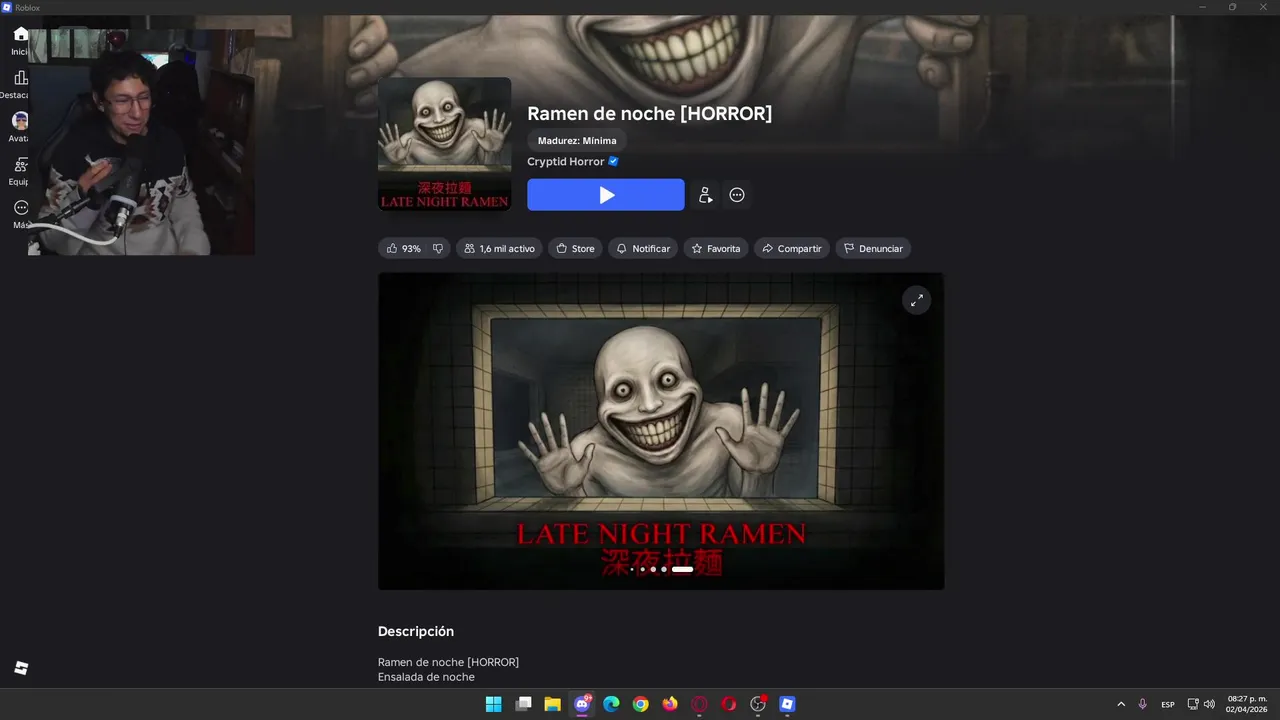This screenshot has width=1280, height=720.
Task: Open the Cryptid Horror creator link
Action: point(566,161)
